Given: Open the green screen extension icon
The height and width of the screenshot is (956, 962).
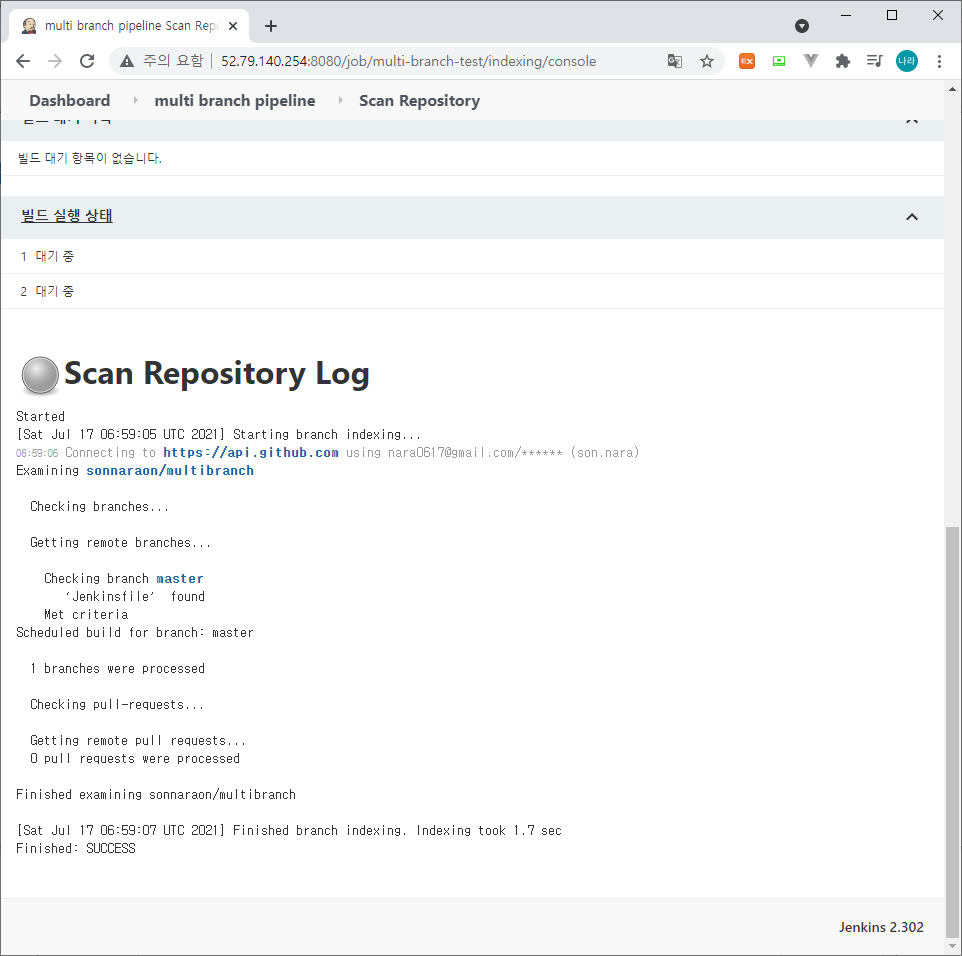Looking at the screenshot, I should 779,61.
